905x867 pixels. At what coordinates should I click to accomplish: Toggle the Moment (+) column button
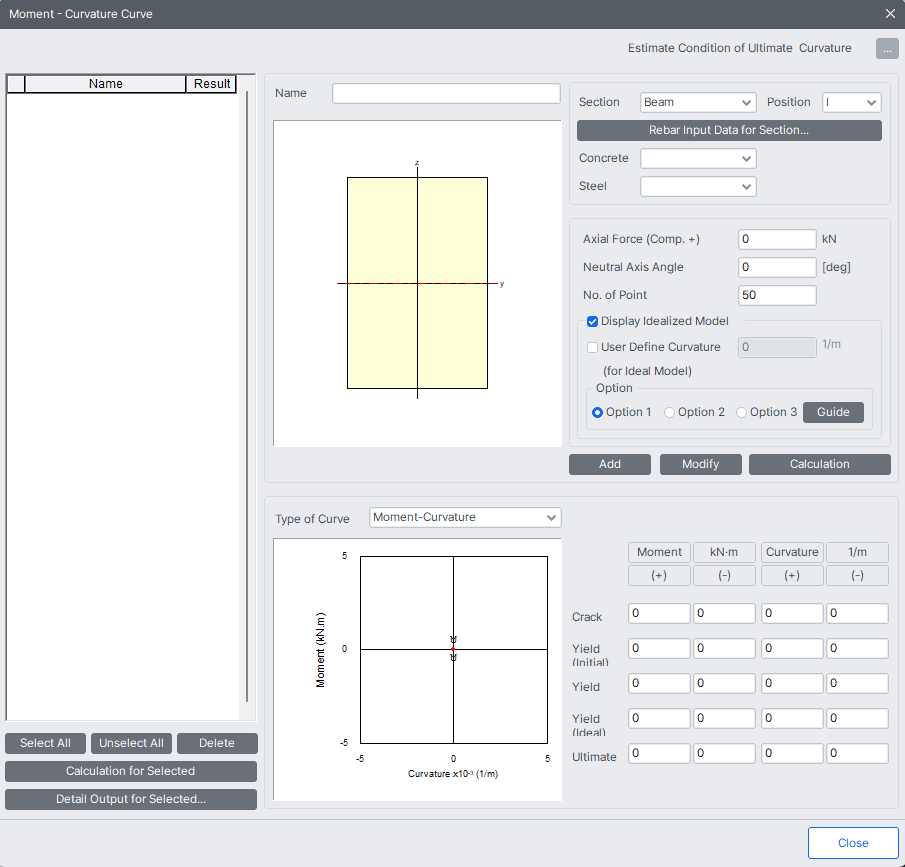[659, 575]
